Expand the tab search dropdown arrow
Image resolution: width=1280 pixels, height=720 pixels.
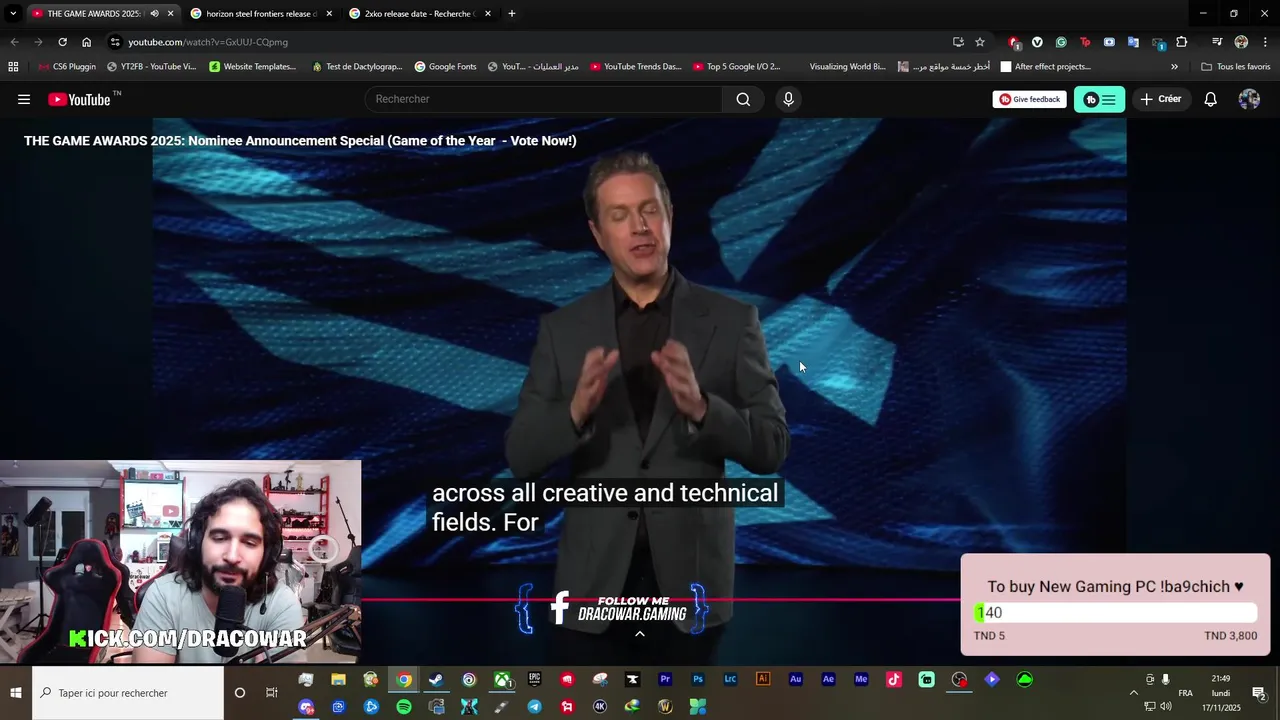click(13, 14)
